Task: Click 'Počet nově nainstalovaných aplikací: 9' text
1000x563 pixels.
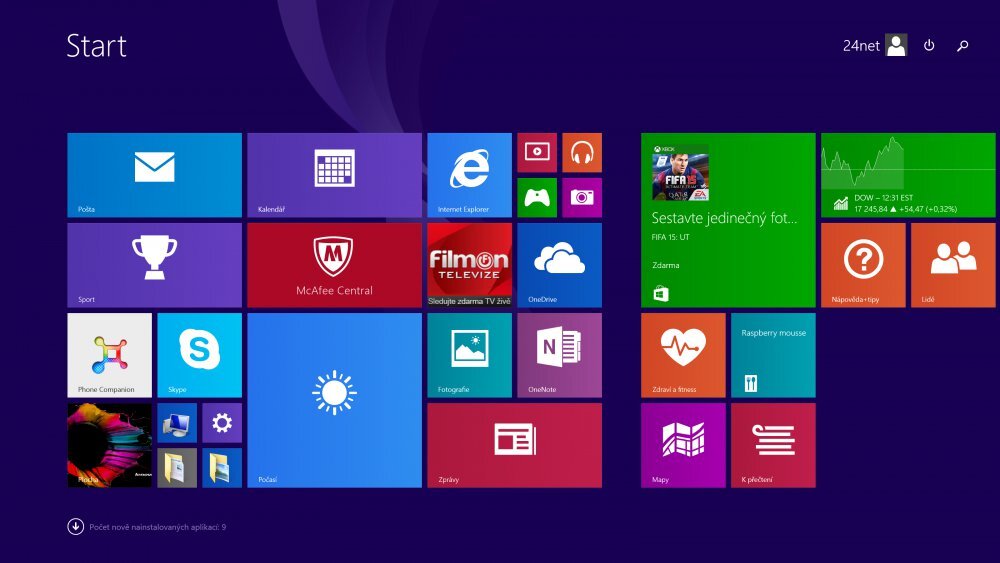Action: [158, 527]
